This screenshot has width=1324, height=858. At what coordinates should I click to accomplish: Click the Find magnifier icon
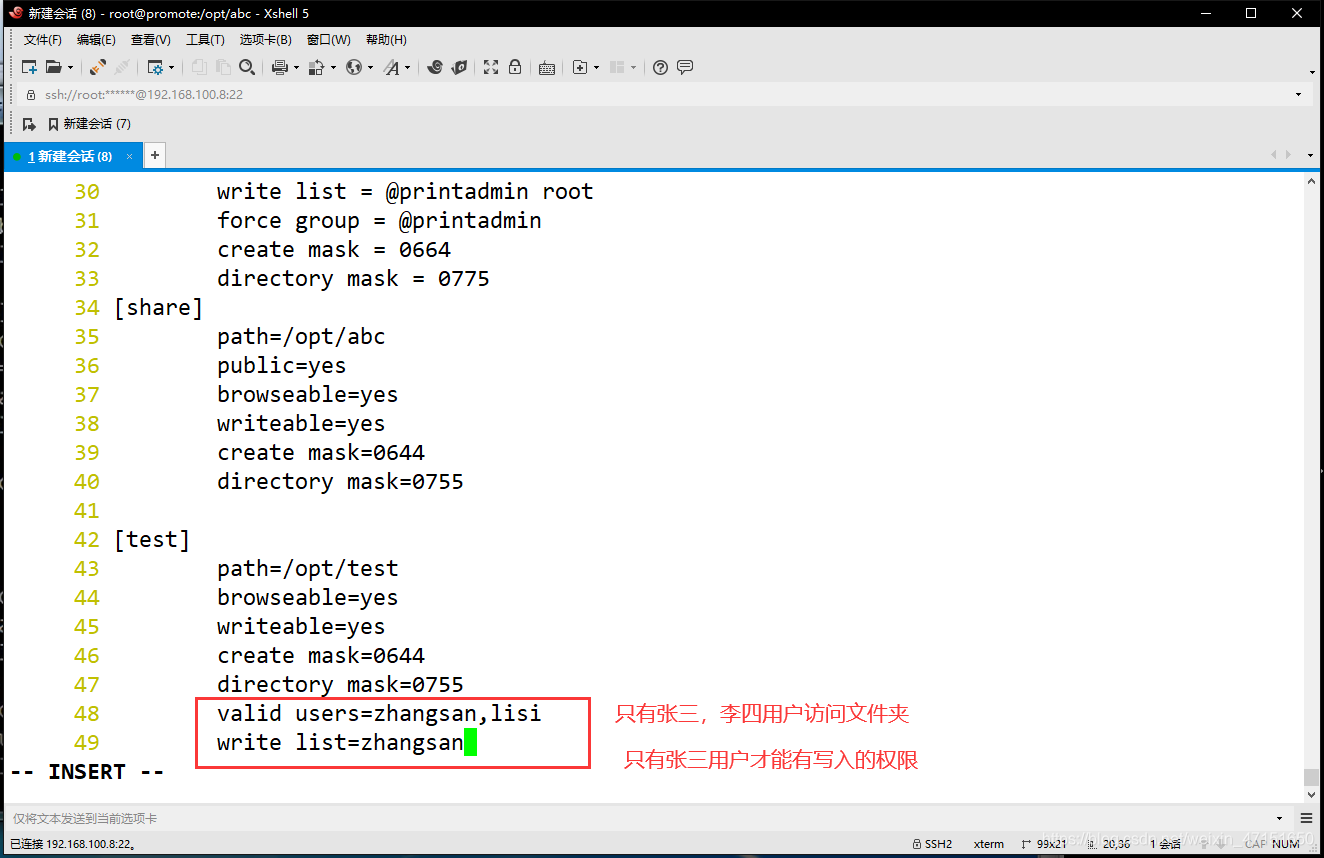pos(247,67)
